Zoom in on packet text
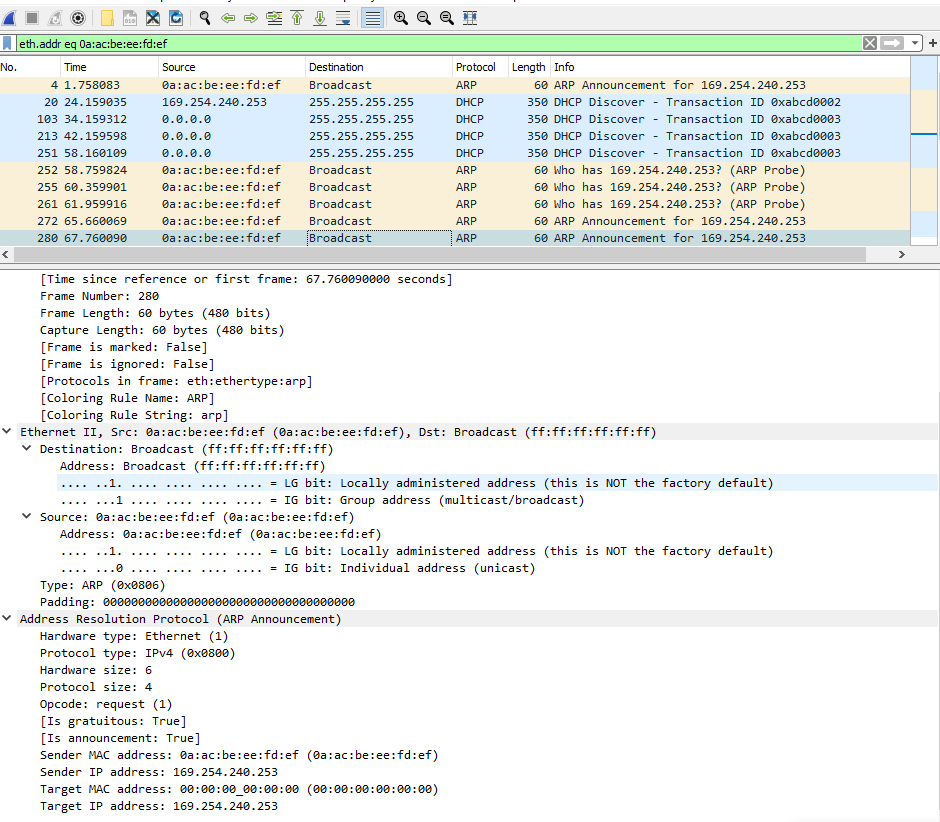 coord(401,18)
